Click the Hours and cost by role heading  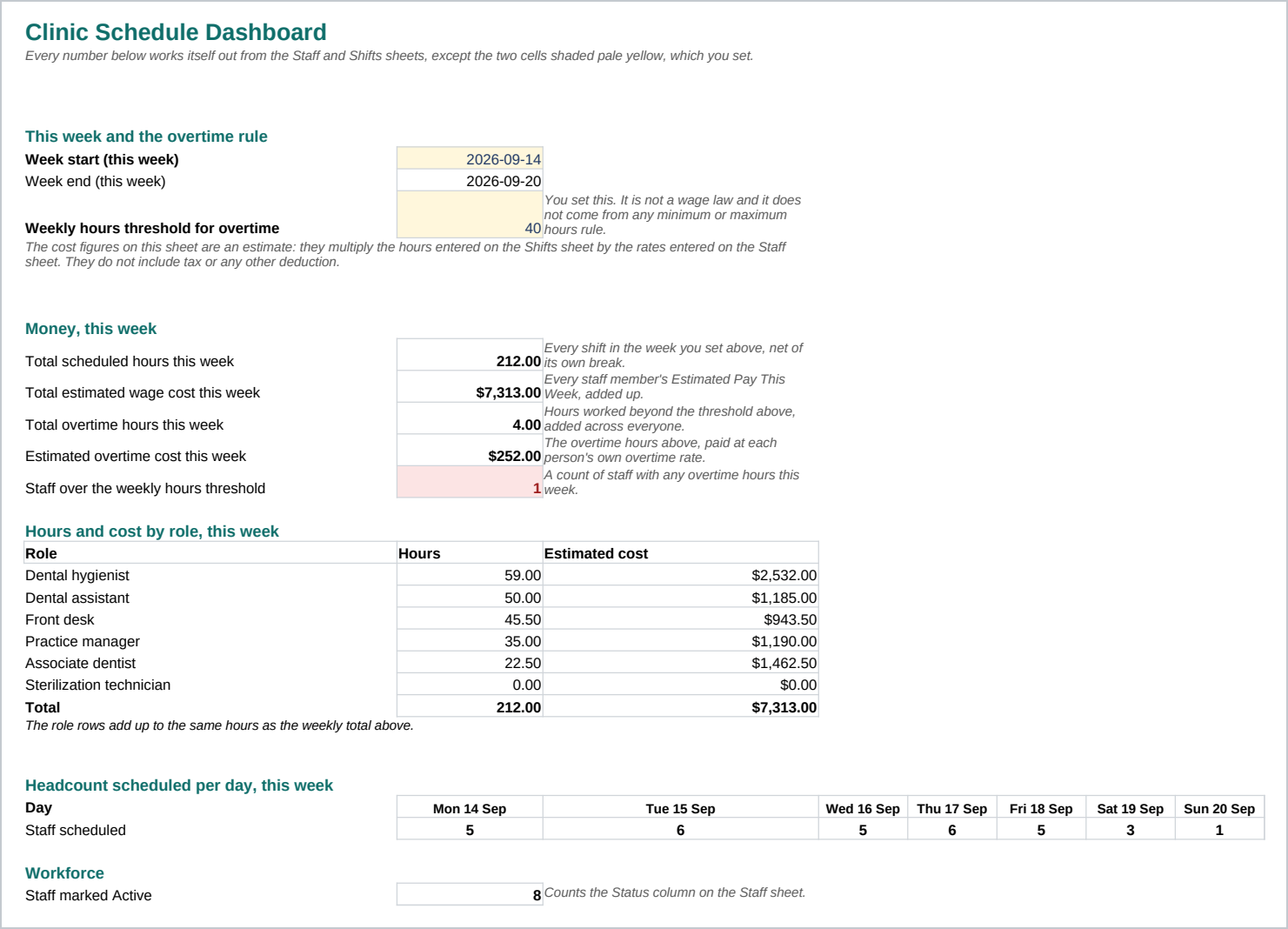click(152, 531)
